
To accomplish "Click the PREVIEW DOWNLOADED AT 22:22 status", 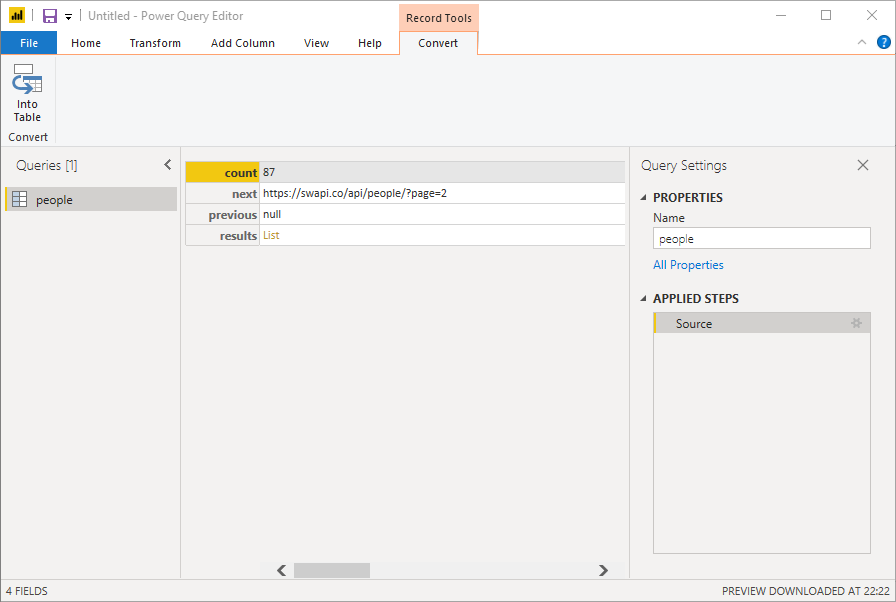I will [x=806, y=591].
